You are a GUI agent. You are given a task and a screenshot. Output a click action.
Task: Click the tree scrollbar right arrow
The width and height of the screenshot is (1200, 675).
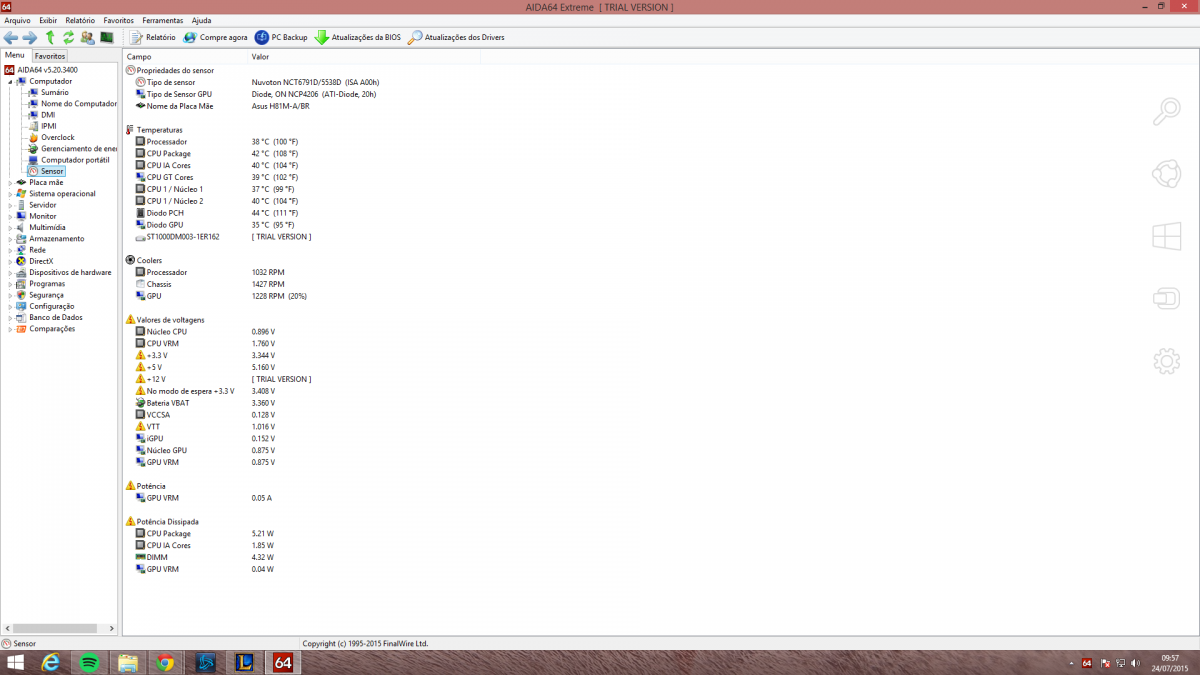(113, 629)
